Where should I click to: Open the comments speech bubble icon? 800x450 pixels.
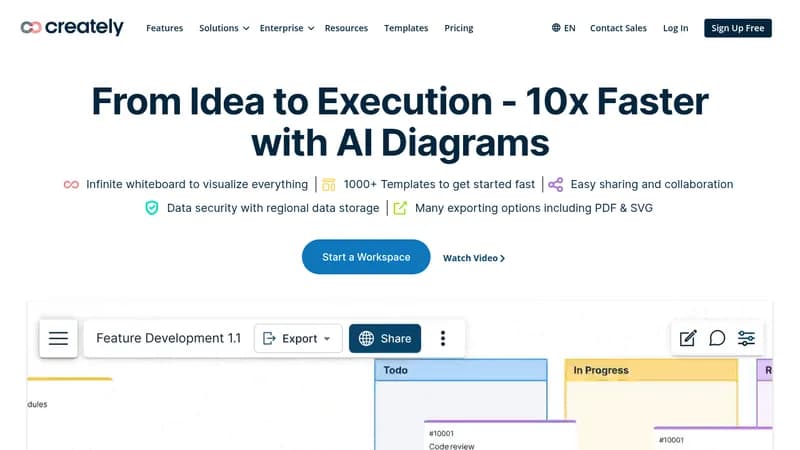pyautogui.click(x=717, y=338)
